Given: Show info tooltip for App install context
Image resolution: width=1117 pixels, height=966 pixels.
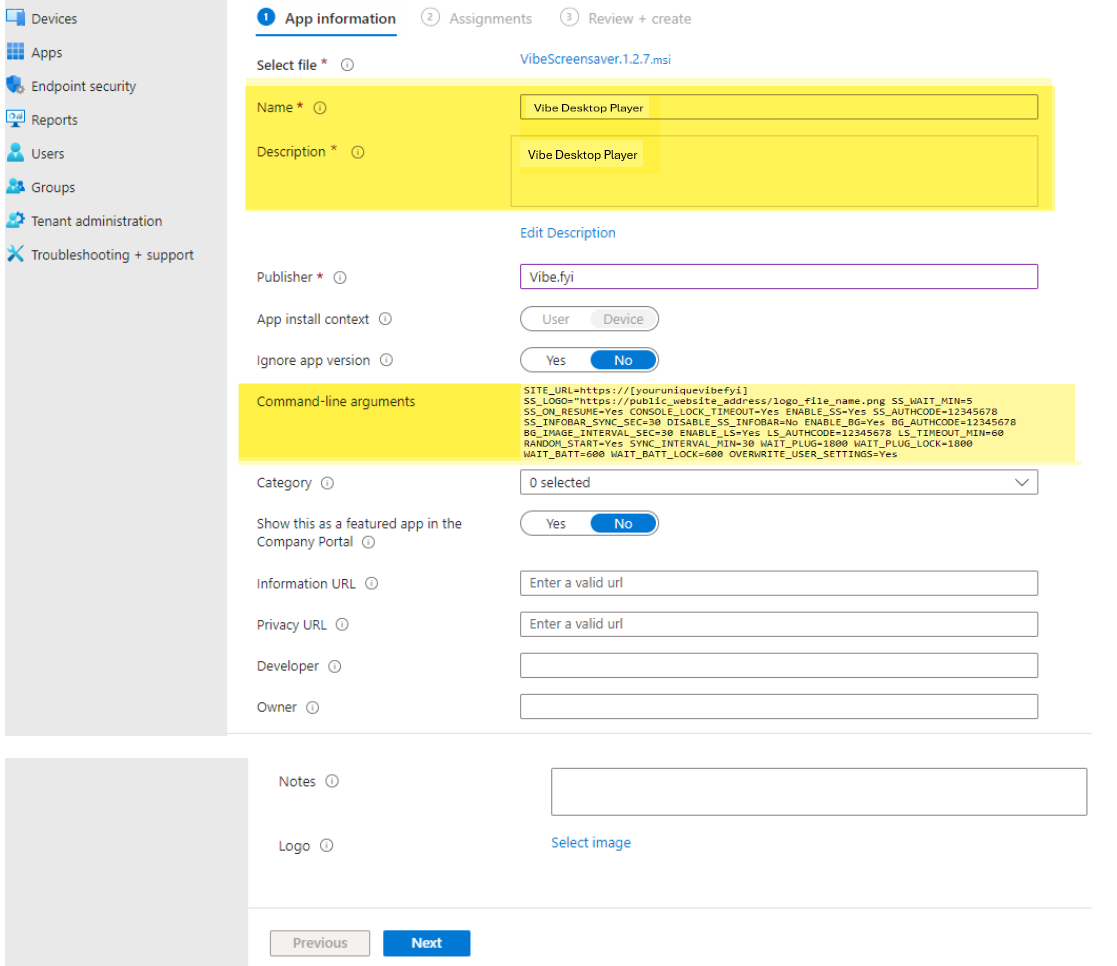Looking at the screenshot, I should pos(385,318).
